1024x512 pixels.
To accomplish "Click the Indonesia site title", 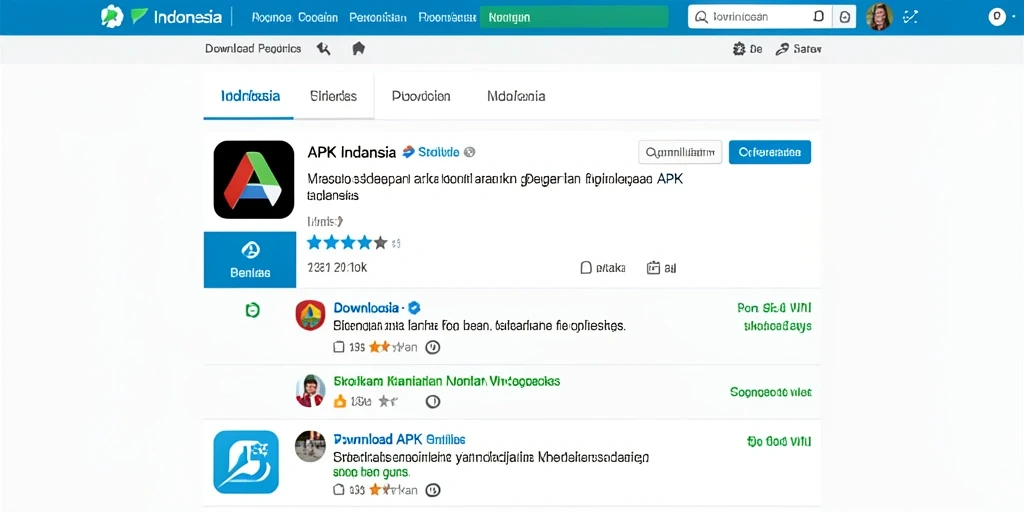I will [x=187, y=17].
